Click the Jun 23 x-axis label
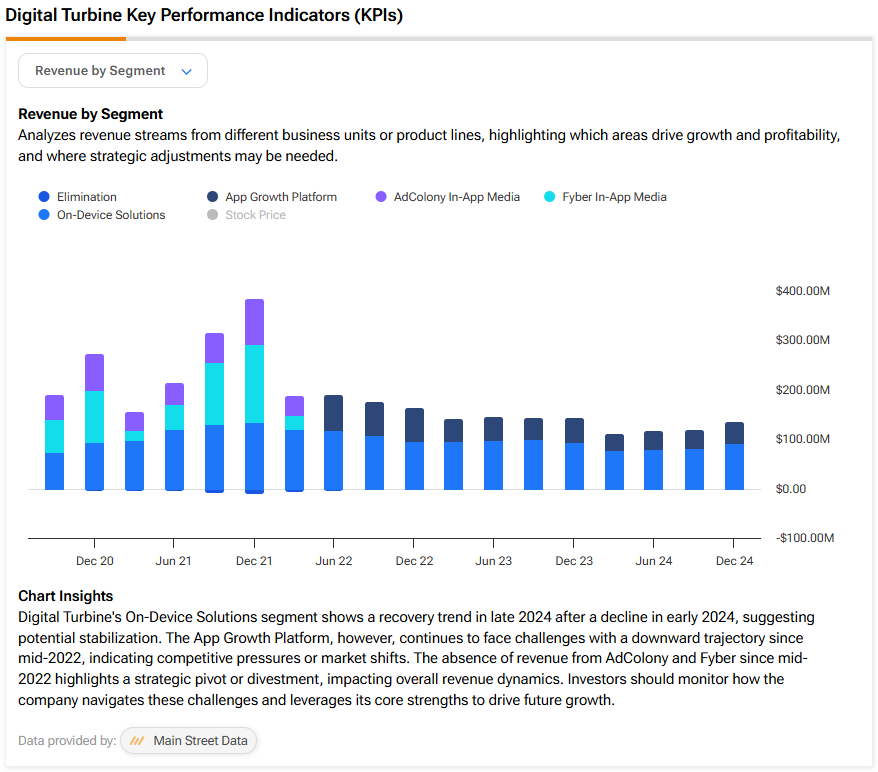The height and width of the screenshot is (772, 878). 494,561
